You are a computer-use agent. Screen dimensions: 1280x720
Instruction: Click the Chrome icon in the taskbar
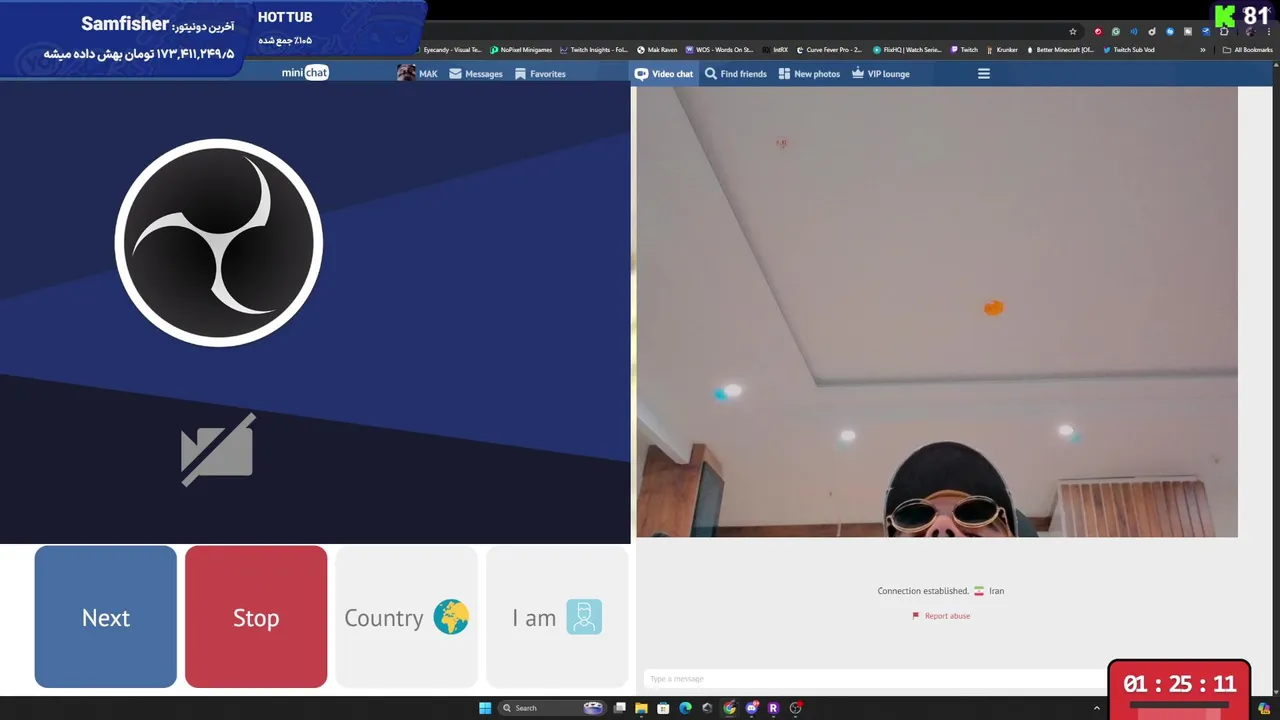[729, 708]
